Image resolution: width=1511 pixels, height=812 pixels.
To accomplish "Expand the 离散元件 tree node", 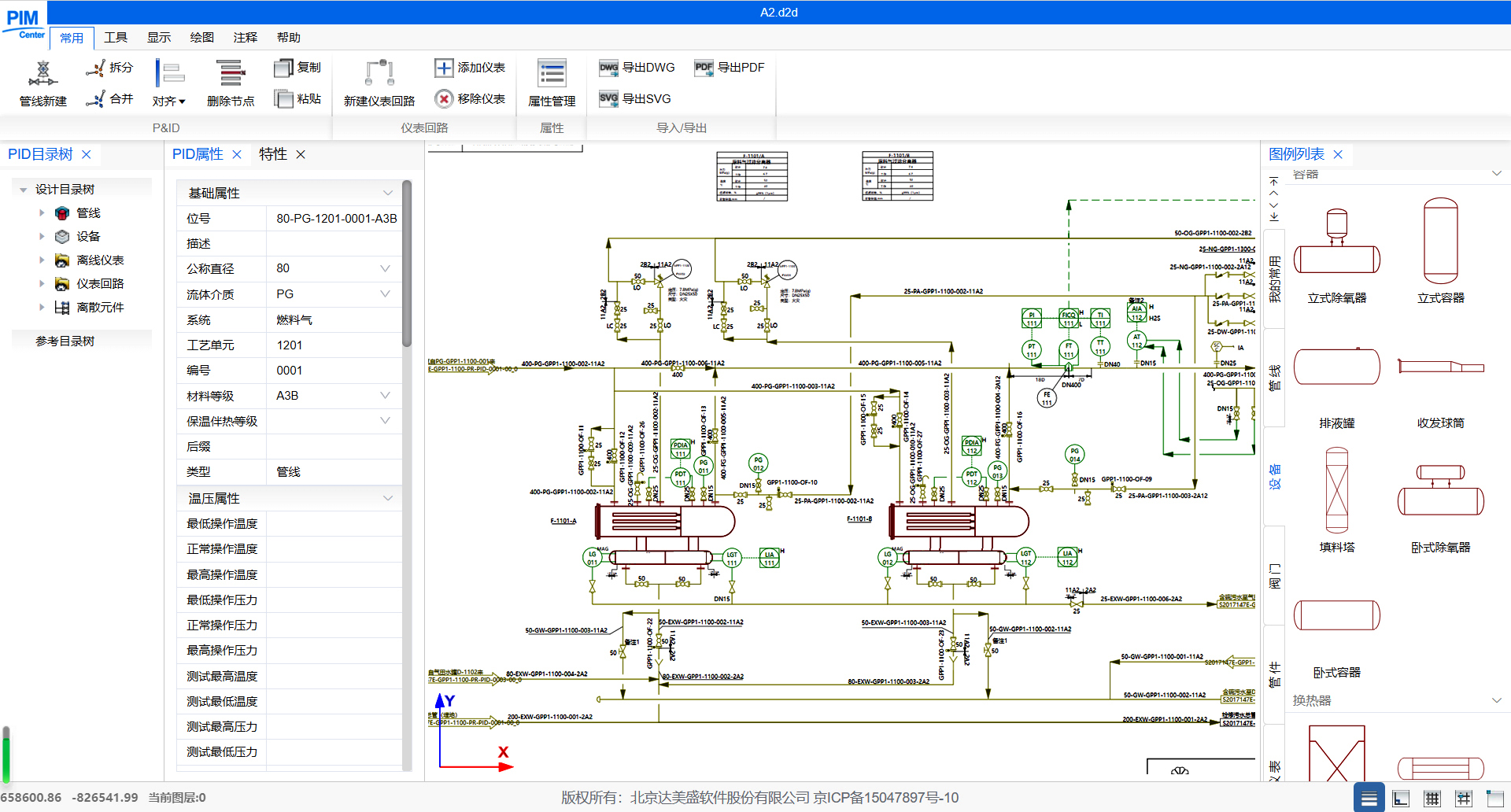I will coord(42,307).
